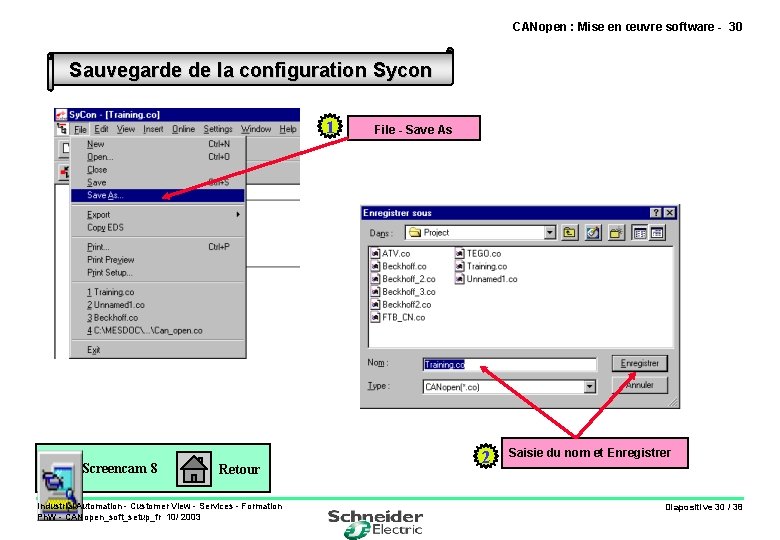Open the File menu in SyCon

pos(81,129)
